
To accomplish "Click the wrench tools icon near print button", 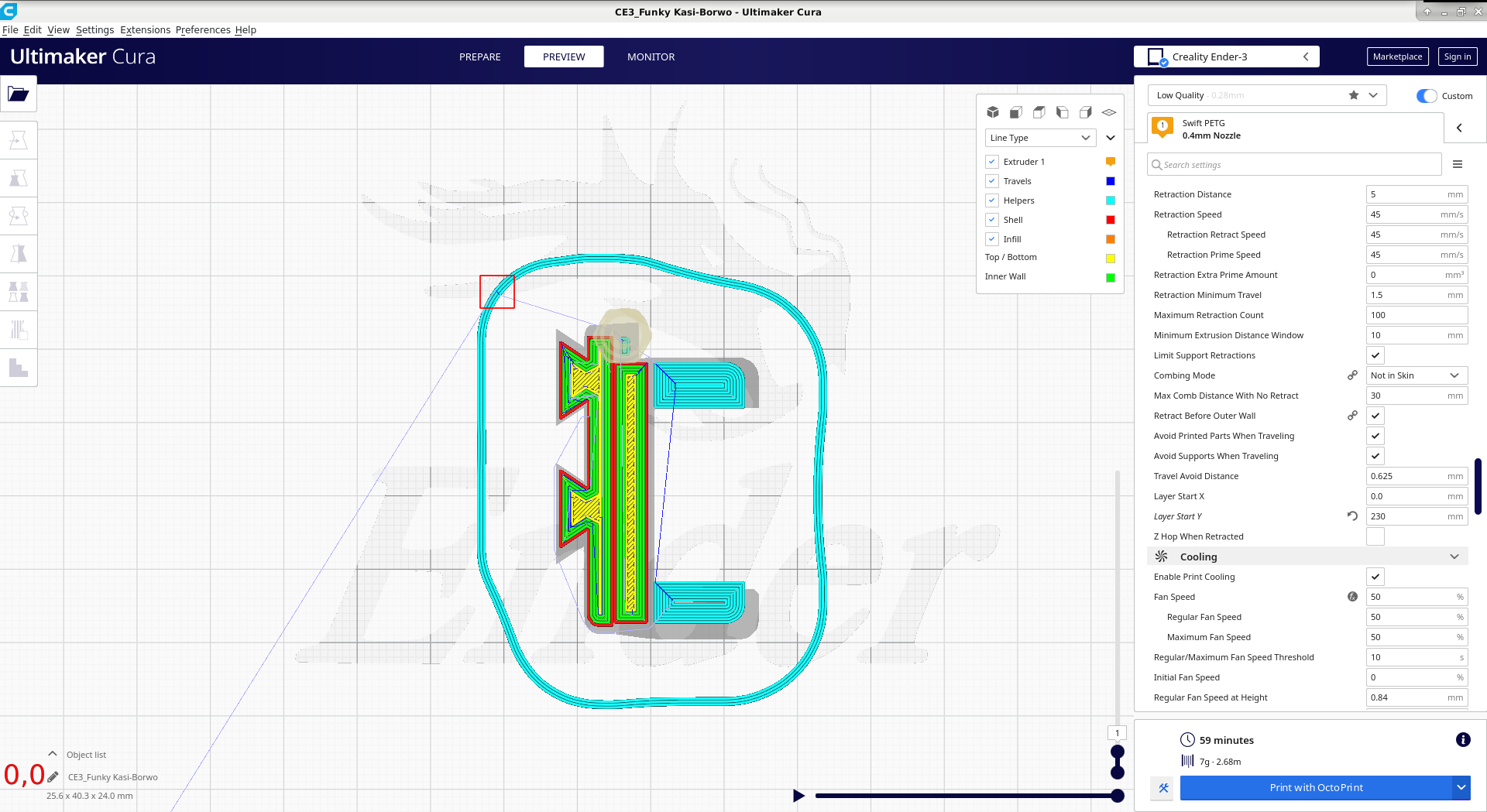I will click(x=1163, y=788).
